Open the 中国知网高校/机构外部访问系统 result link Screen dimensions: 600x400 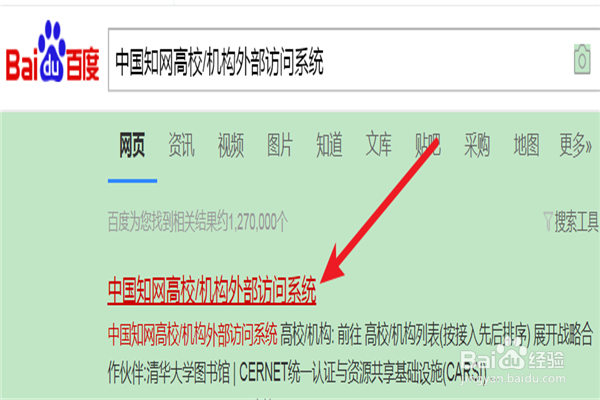coord(212,291)
